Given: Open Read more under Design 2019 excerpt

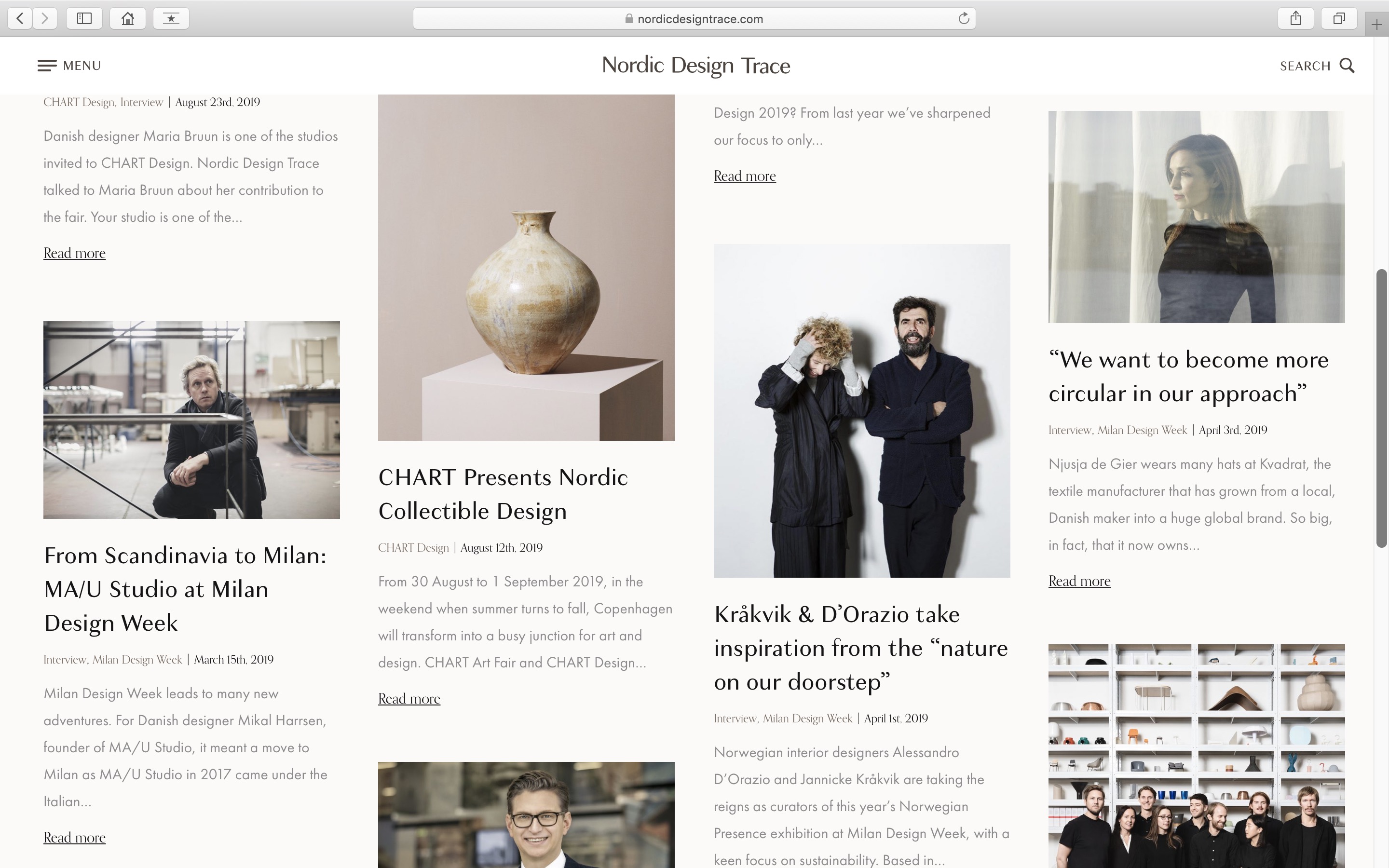Looking at the screenshot, I should click(x=745, y=176).
